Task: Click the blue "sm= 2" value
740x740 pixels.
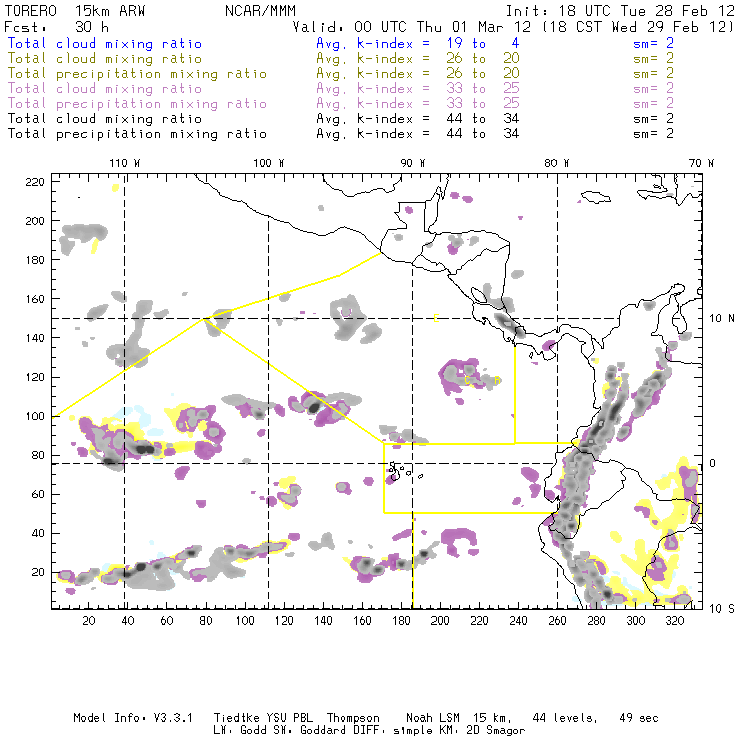Action: pos(653,43)
